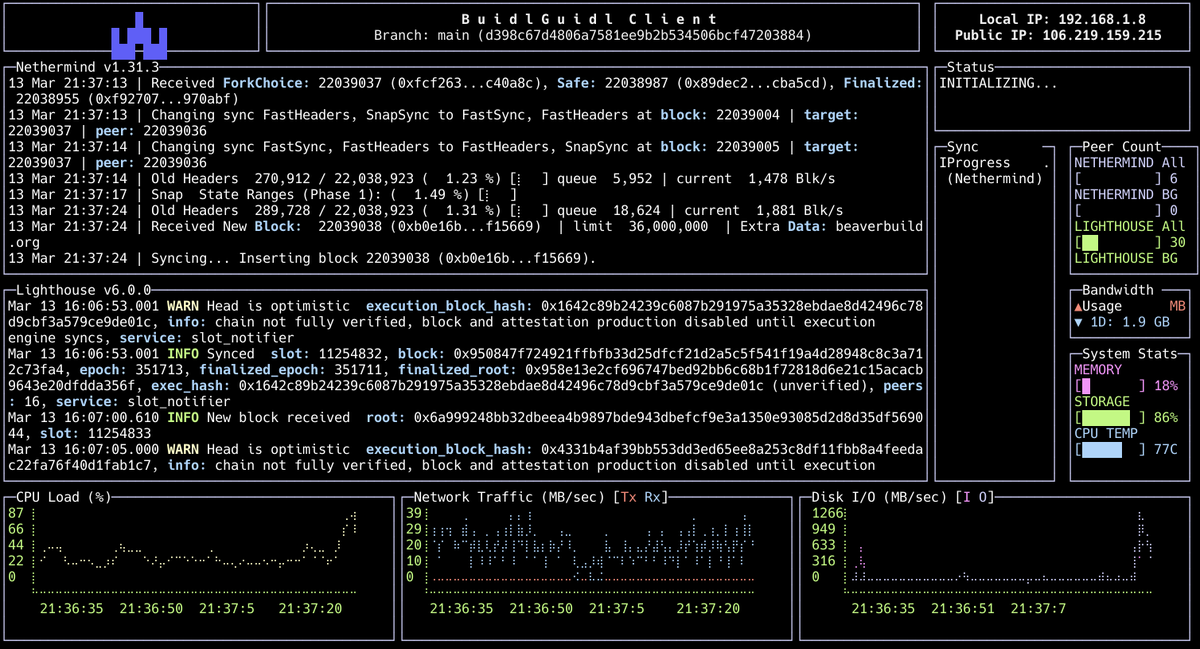
Task: Click the NETHERMIND All peer gauge showing 6
Action: pyautogui.click(x=1119, y=178)
